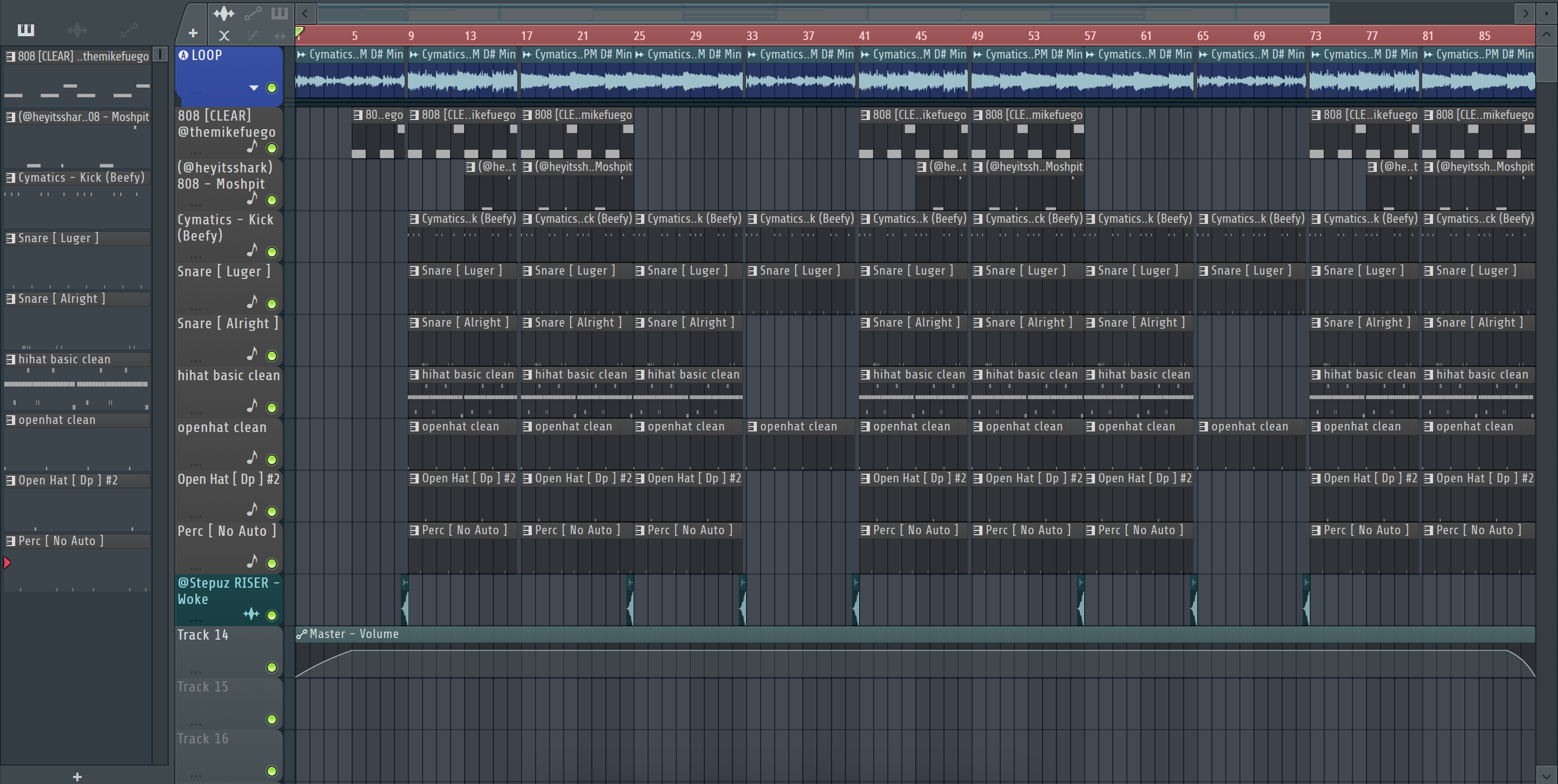Screen dimensions: 1558x784
Task: Click the horizontal overview scrollbar thumb
Action: (x=823, y=12)
